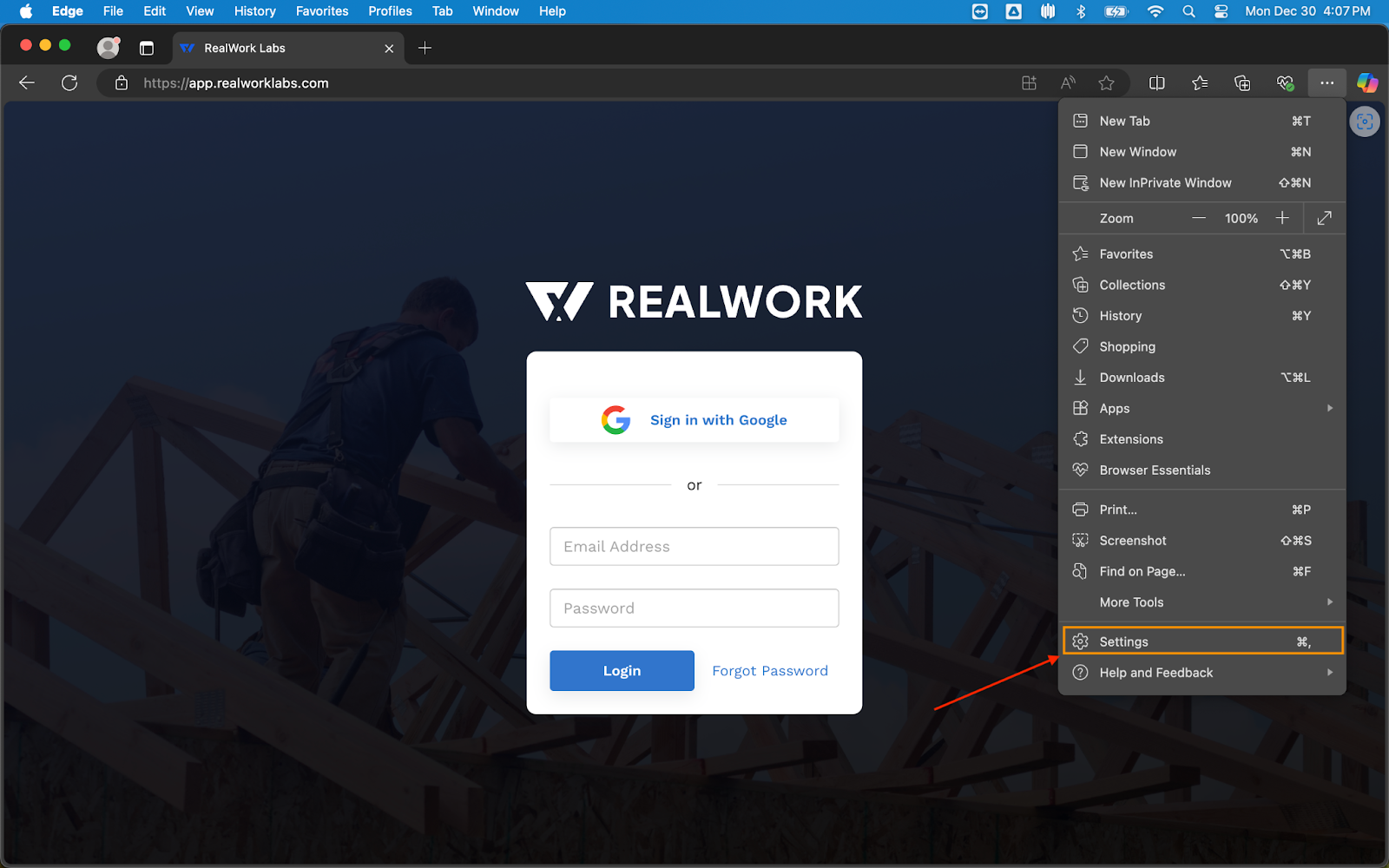This screenshot has height=868, width=1389.
Task: Expand the Apps submenu arrow
Action: (1329, 408)
